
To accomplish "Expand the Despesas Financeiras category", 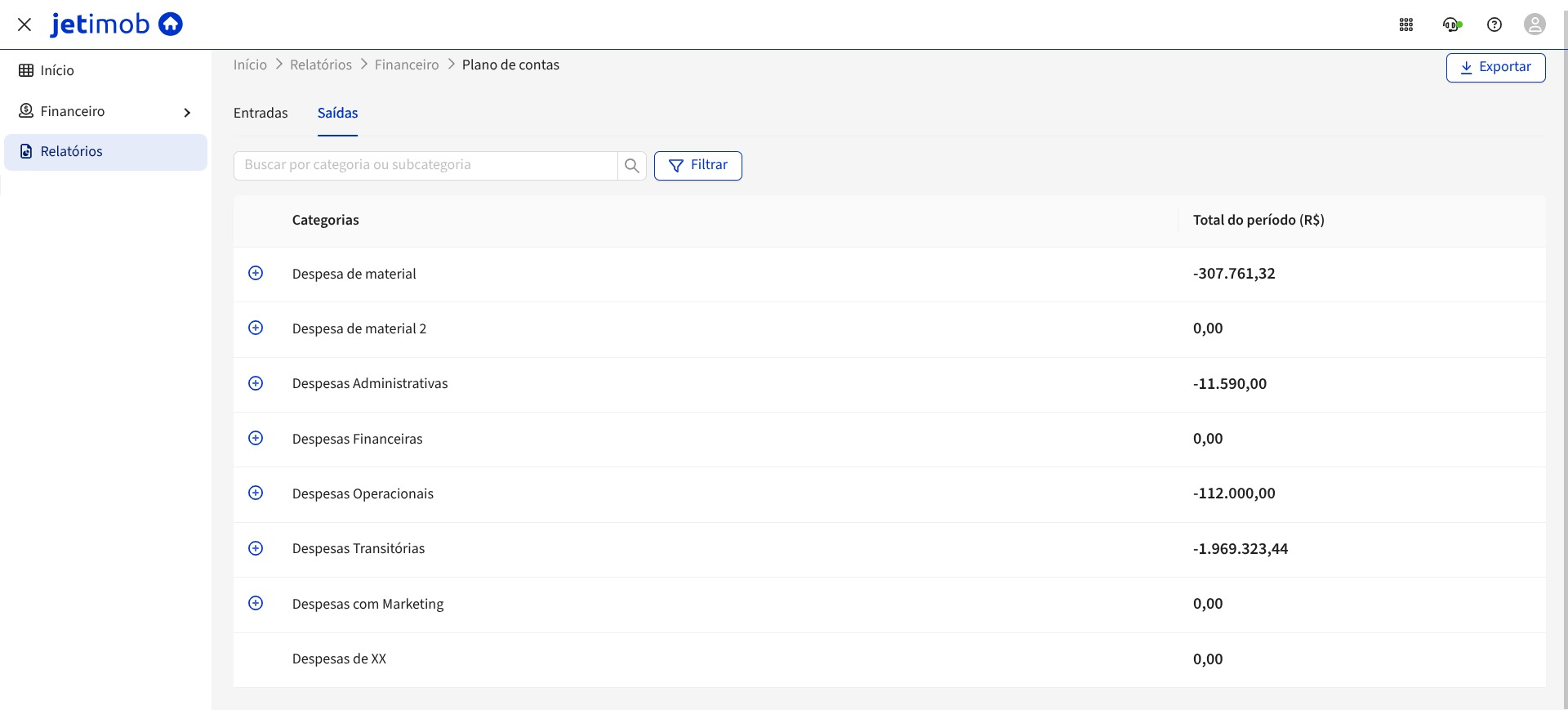I will coord(256,438).
